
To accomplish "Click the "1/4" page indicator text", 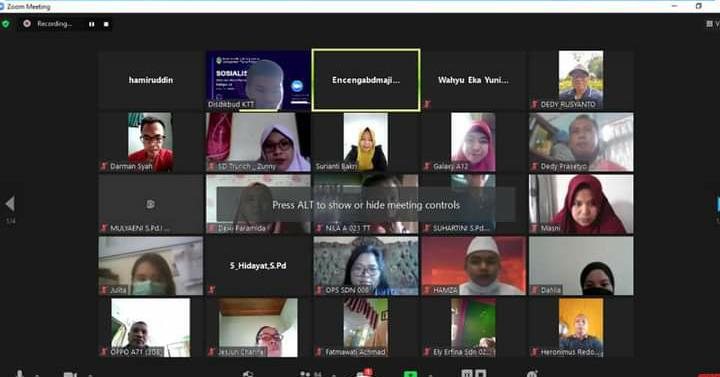I will point(11,221).
